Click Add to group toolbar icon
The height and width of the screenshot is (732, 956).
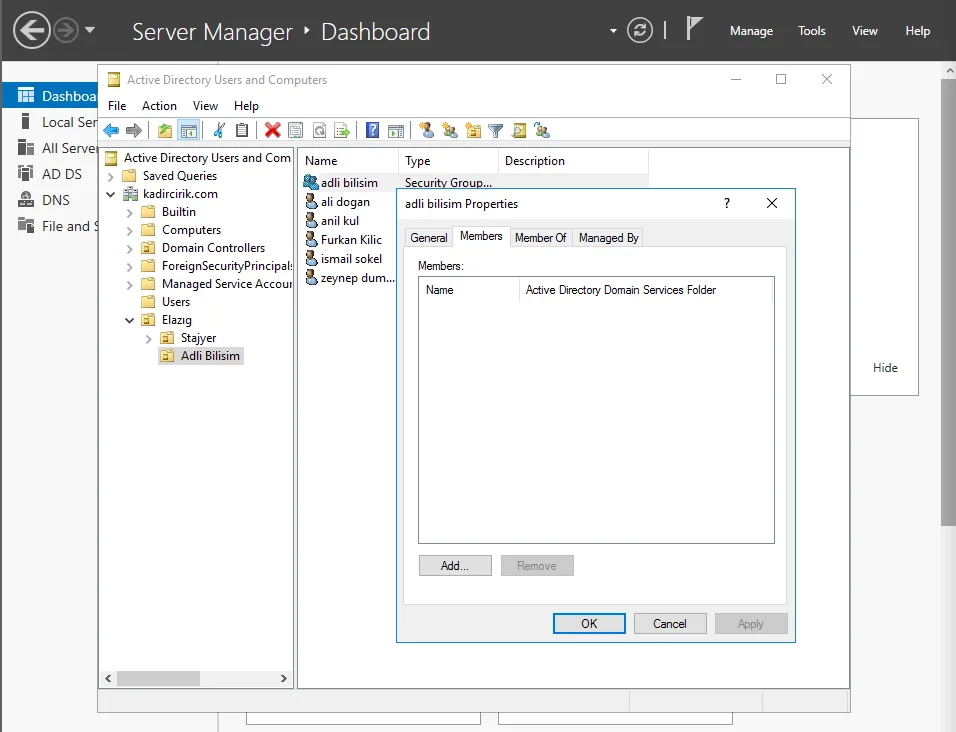tap(542, 130)
